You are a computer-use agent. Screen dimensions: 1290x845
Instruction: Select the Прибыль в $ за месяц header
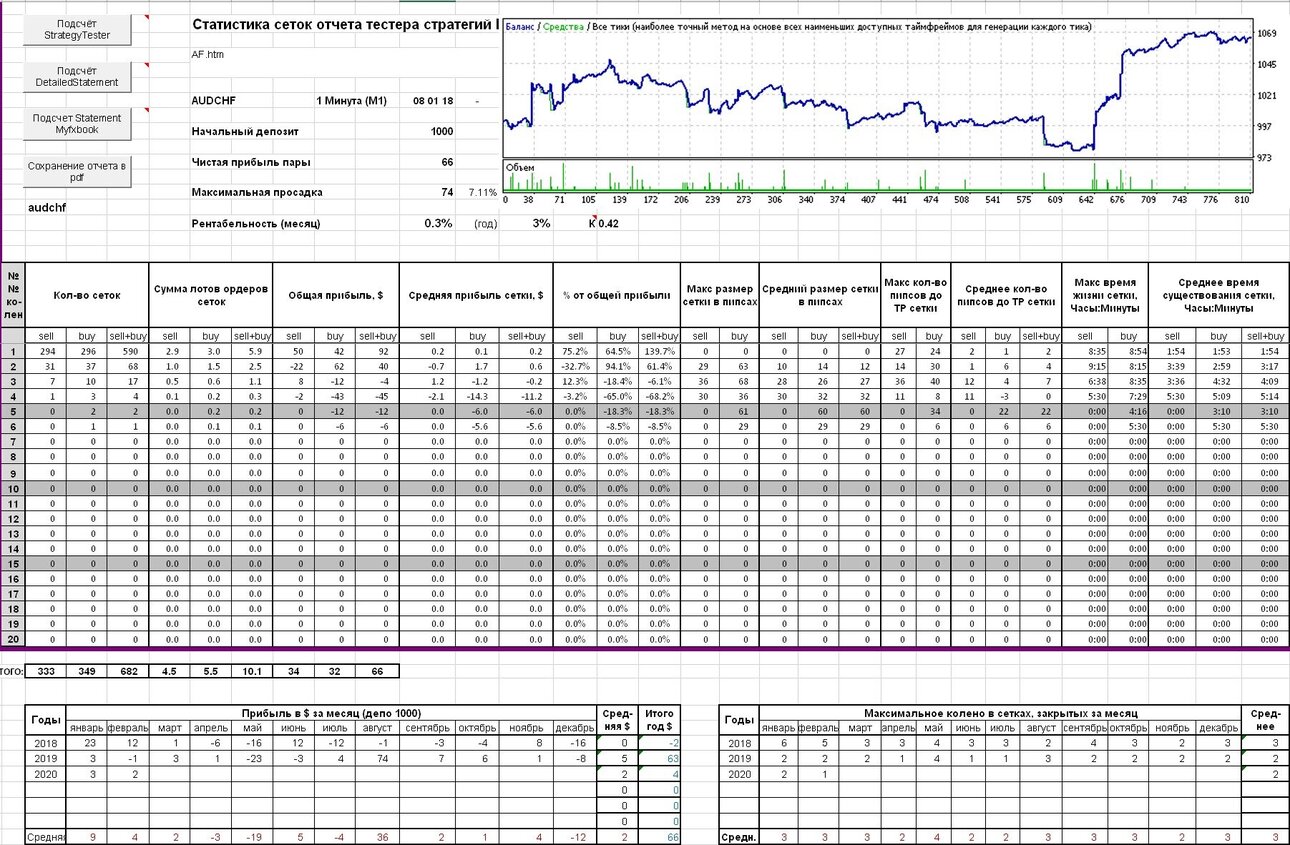click(330, 713)
